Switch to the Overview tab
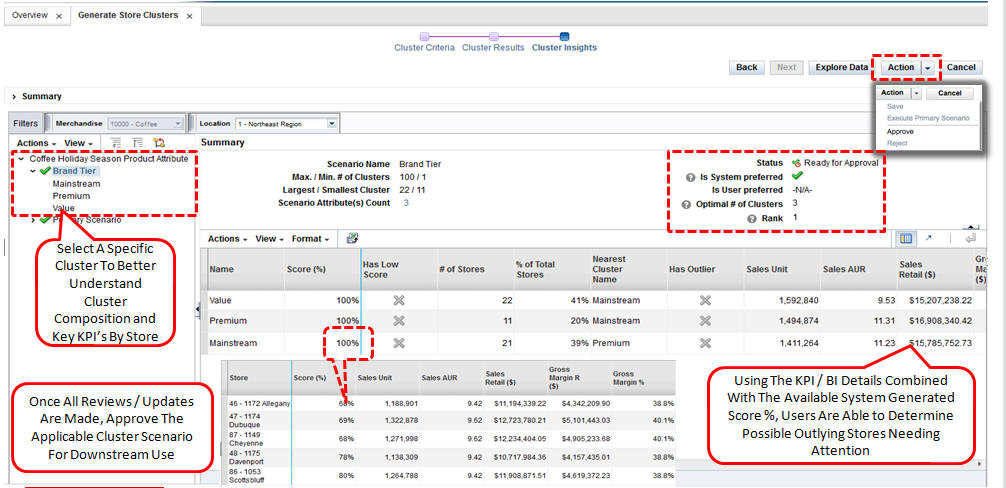Screen dimensions: 1006x488 click(x=30, y=16)
